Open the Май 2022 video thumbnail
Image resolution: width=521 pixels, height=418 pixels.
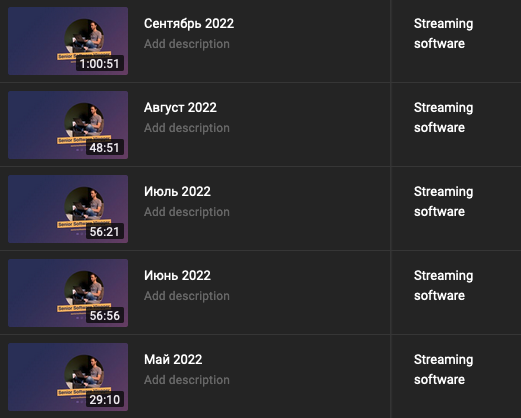[x=68, y=377]
